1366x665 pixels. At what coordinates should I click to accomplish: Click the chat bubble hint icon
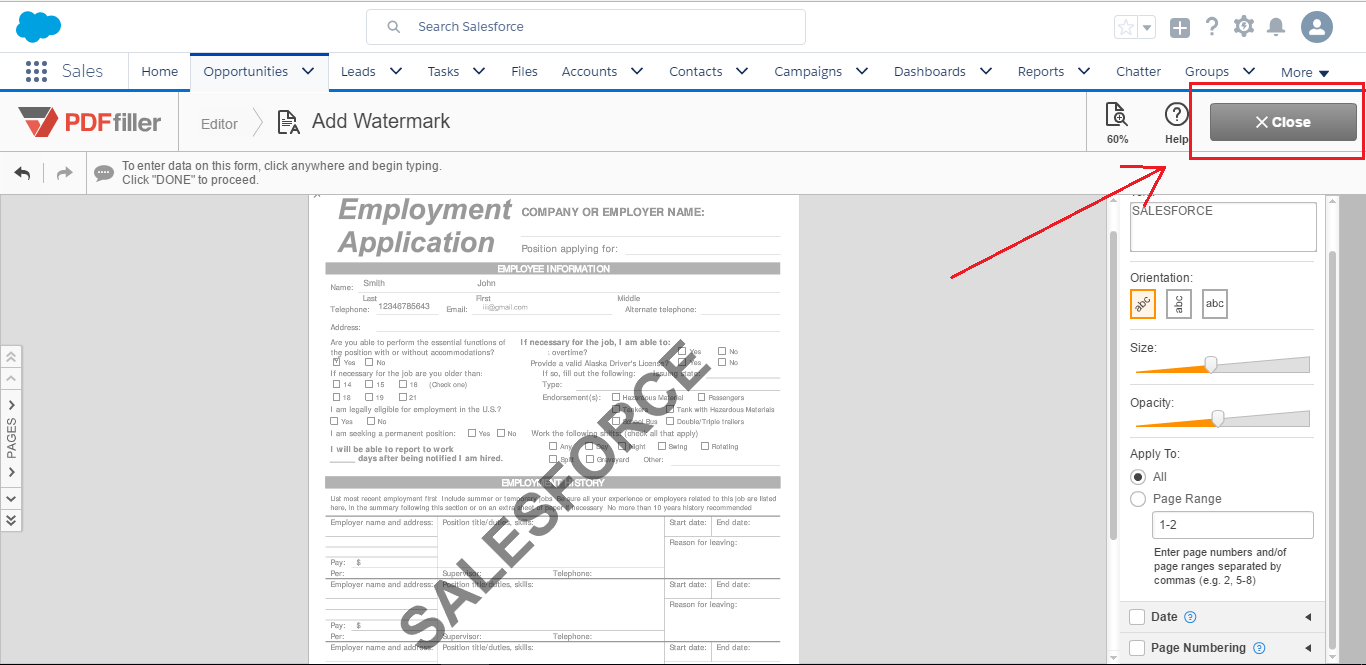click(x=104, y=173)
